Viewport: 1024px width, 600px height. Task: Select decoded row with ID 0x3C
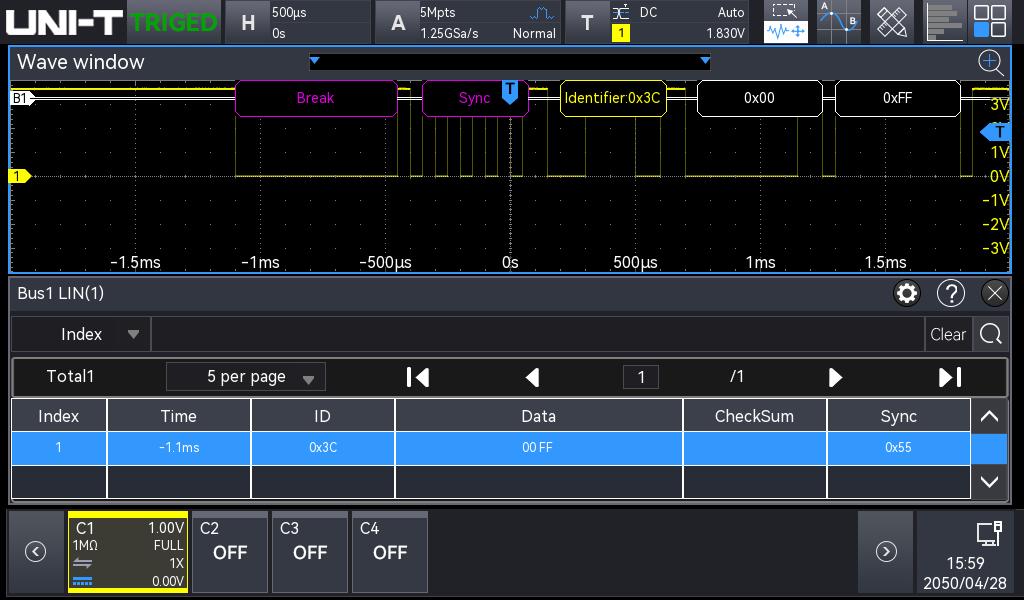pos(490,448)
